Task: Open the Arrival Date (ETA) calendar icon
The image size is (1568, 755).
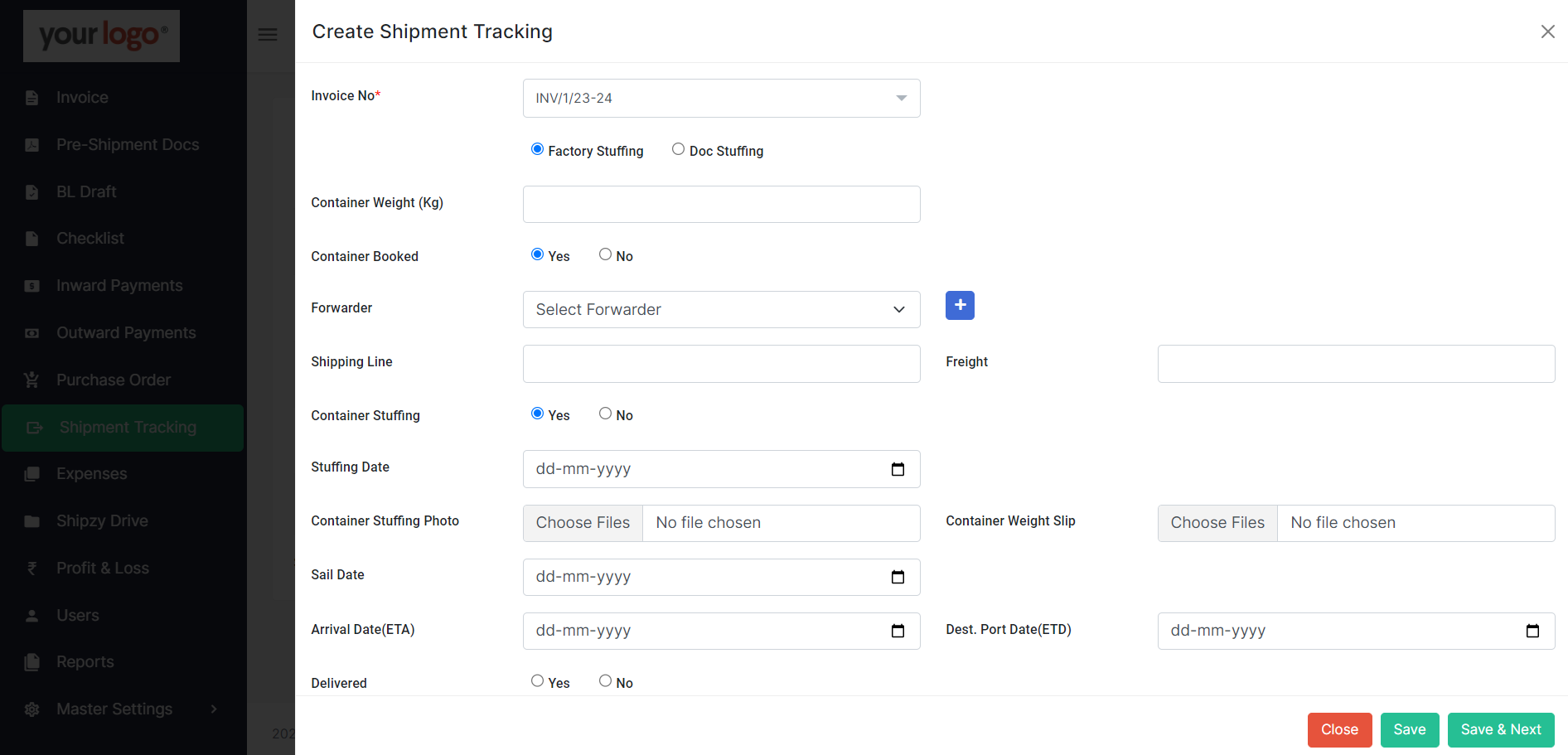Action: (898, 632)
